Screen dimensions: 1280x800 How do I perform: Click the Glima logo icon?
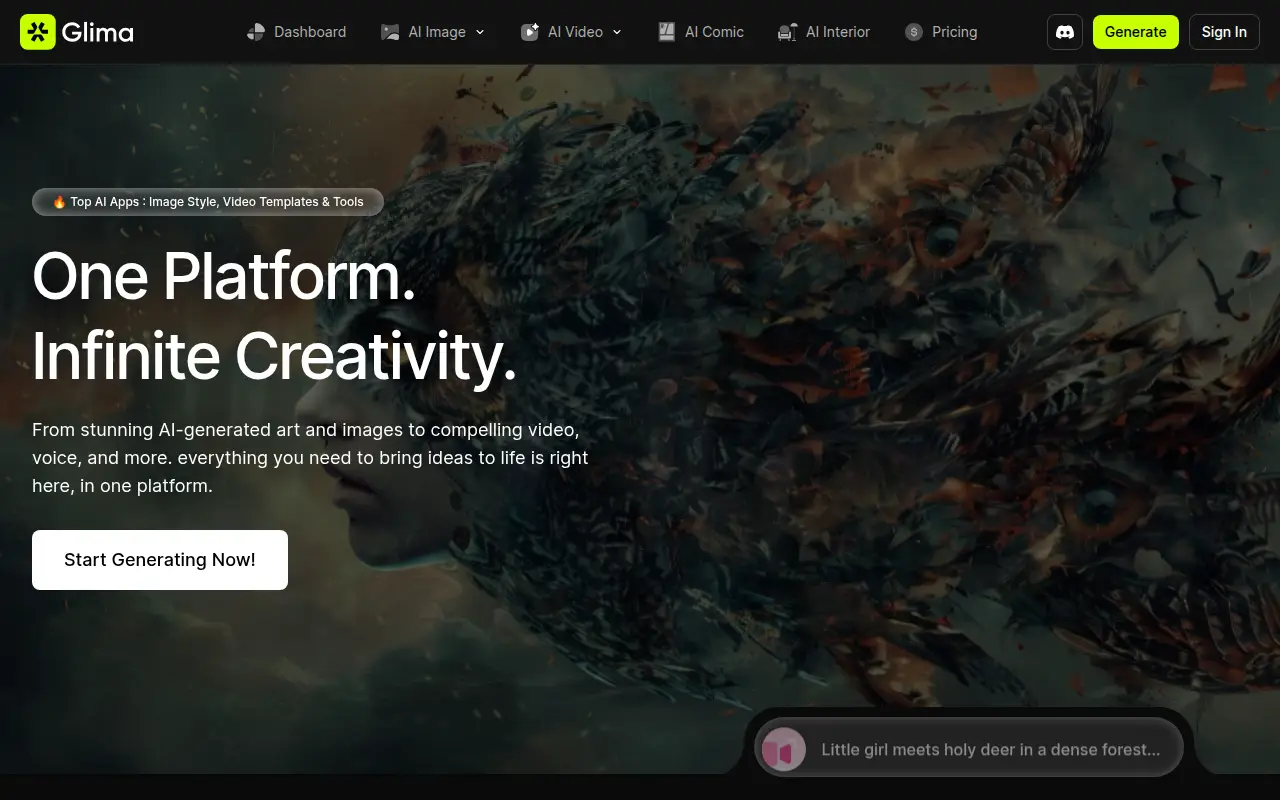pos(38,32)
